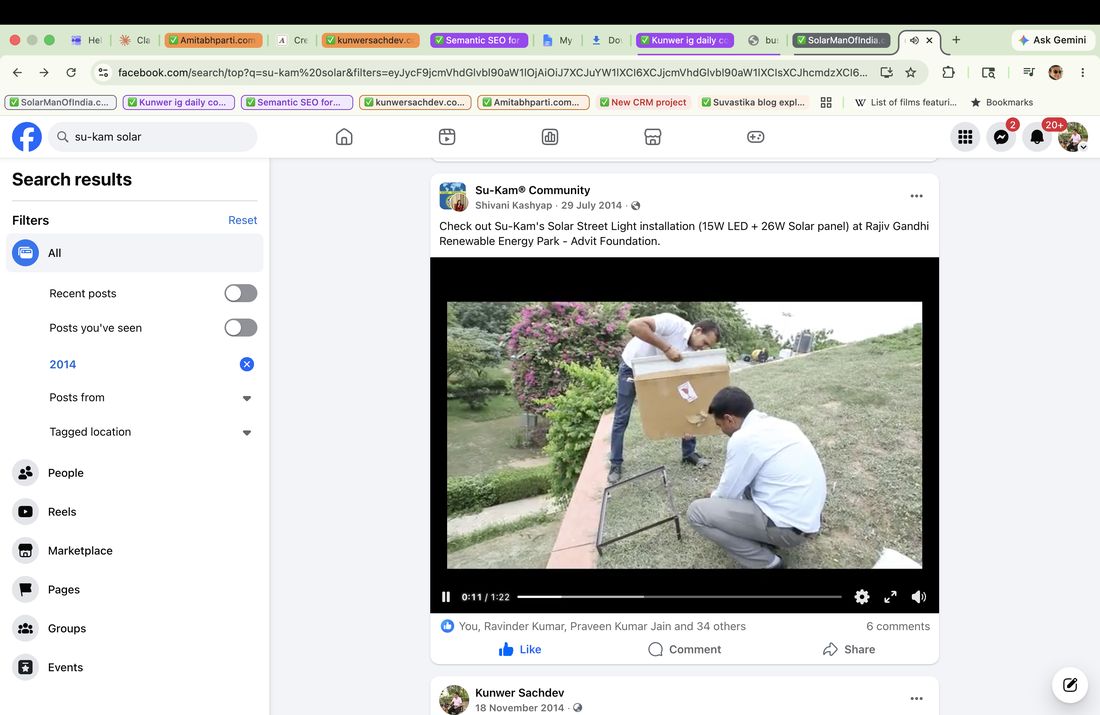This screenshot has height=715, width=1100.
Task: Open the Marketplace icon in top navigation
Action: pyautogui.click(x=652, y=137)
